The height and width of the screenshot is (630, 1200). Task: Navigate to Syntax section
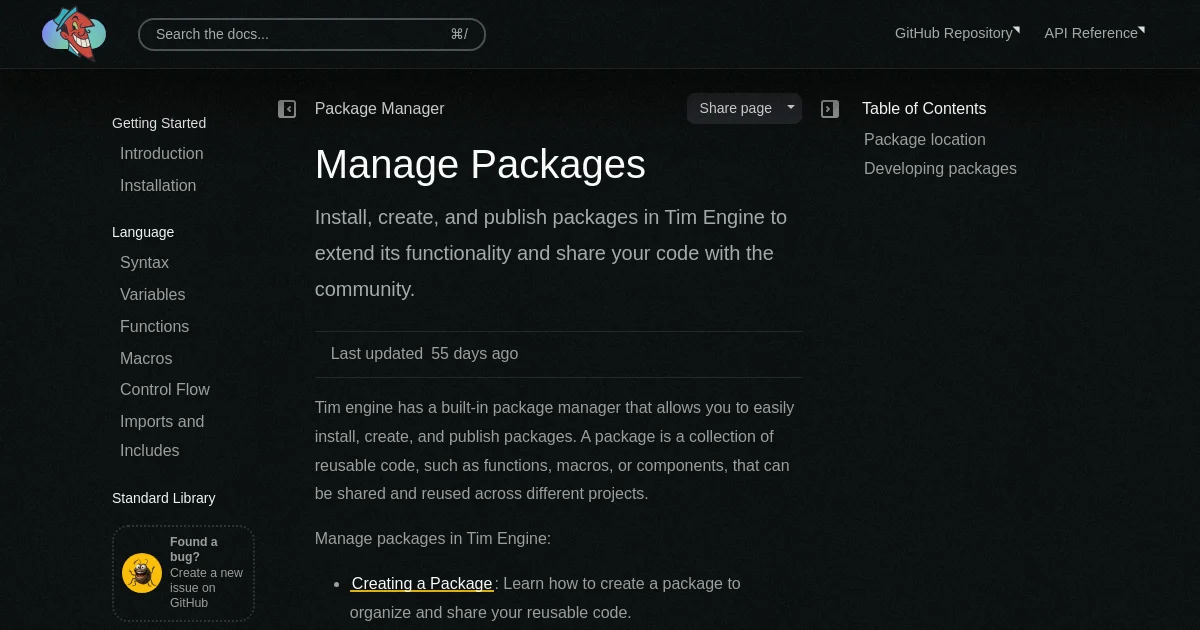[144, 262]
